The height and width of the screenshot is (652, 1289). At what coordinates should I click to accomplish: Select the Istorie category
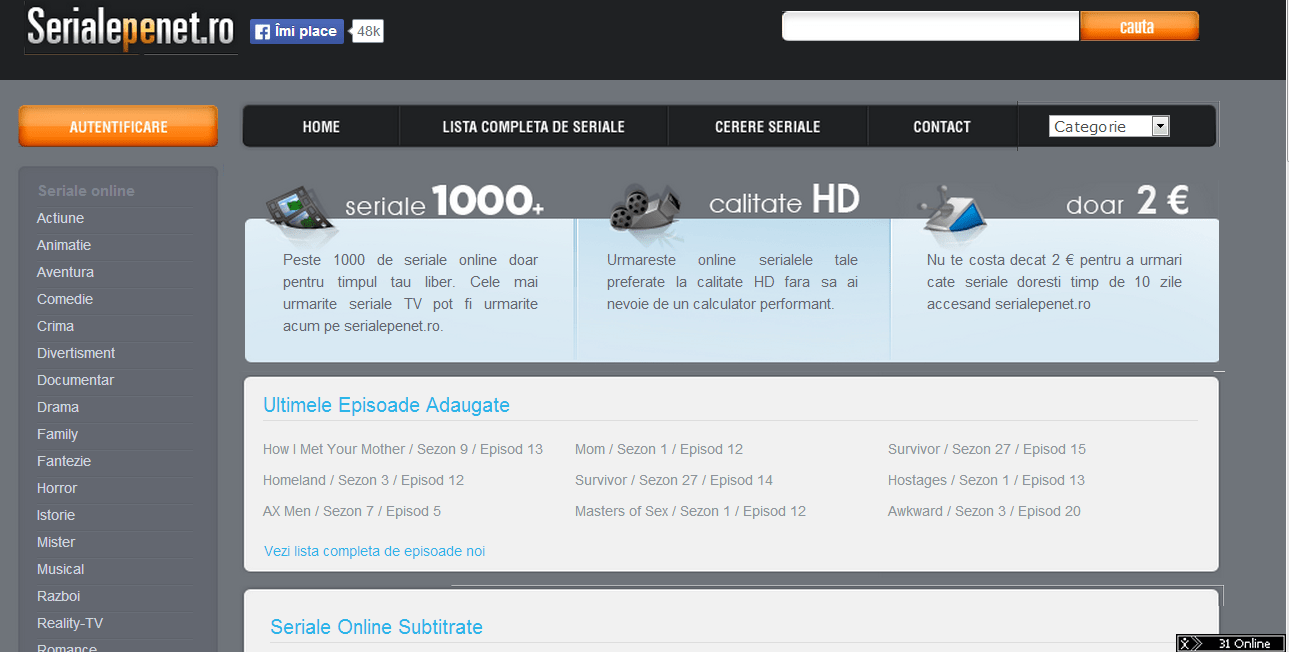[56, 515]
